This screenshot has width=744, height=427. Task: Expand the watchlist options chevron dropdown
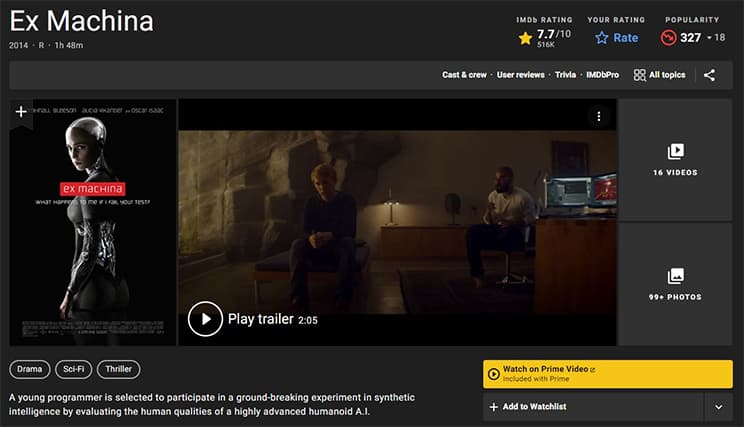click(718, 407)
